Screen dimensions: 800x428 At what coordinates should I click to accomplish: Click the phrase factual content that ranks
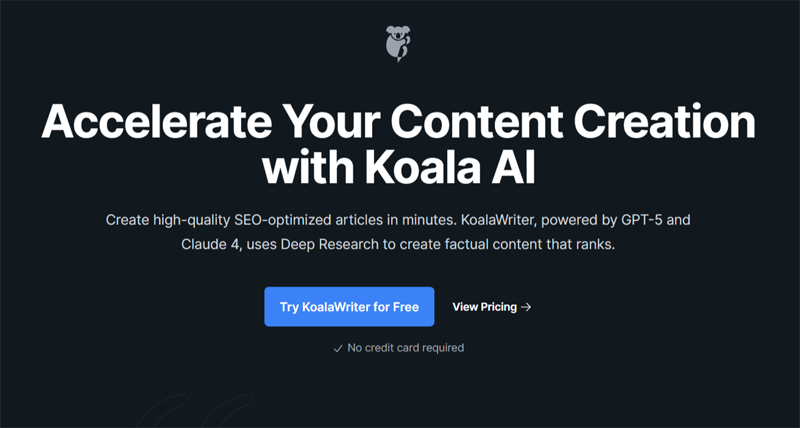click(530, 244)
